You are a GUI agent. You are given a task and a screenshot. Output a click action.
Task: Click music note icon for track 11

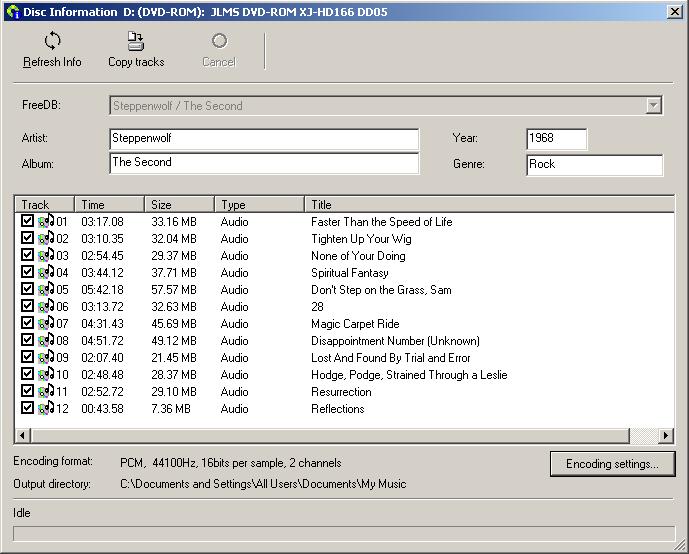coord(46,391)
